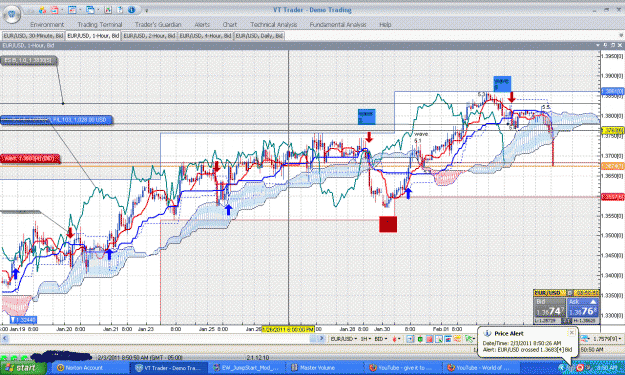The image size is (625, 375).
Task: Switch to Norton Account taskbar window
Action: point(90,368)
